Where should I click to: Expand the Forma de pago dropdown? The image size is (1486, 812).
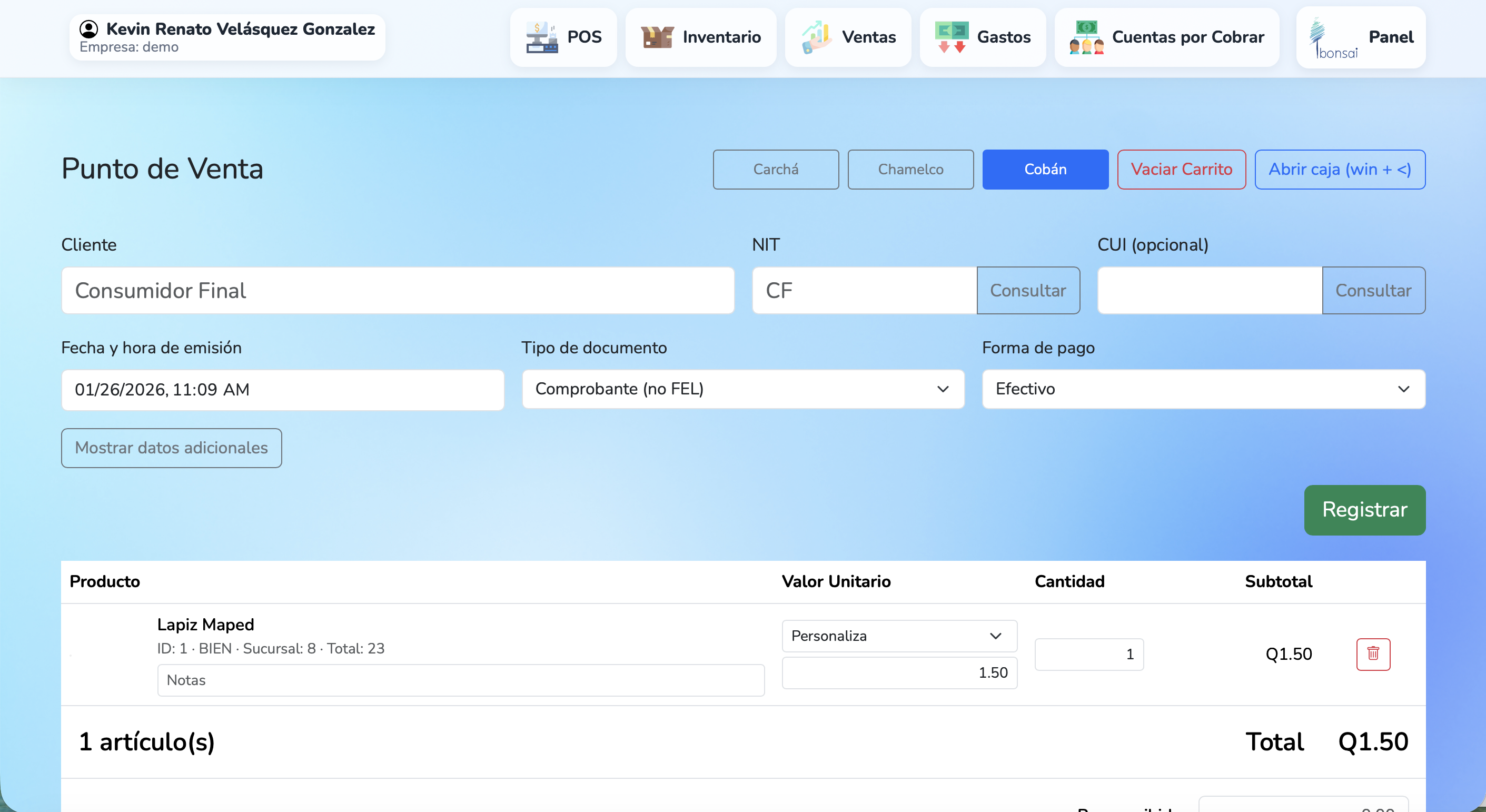click(x=1203, y=389)
